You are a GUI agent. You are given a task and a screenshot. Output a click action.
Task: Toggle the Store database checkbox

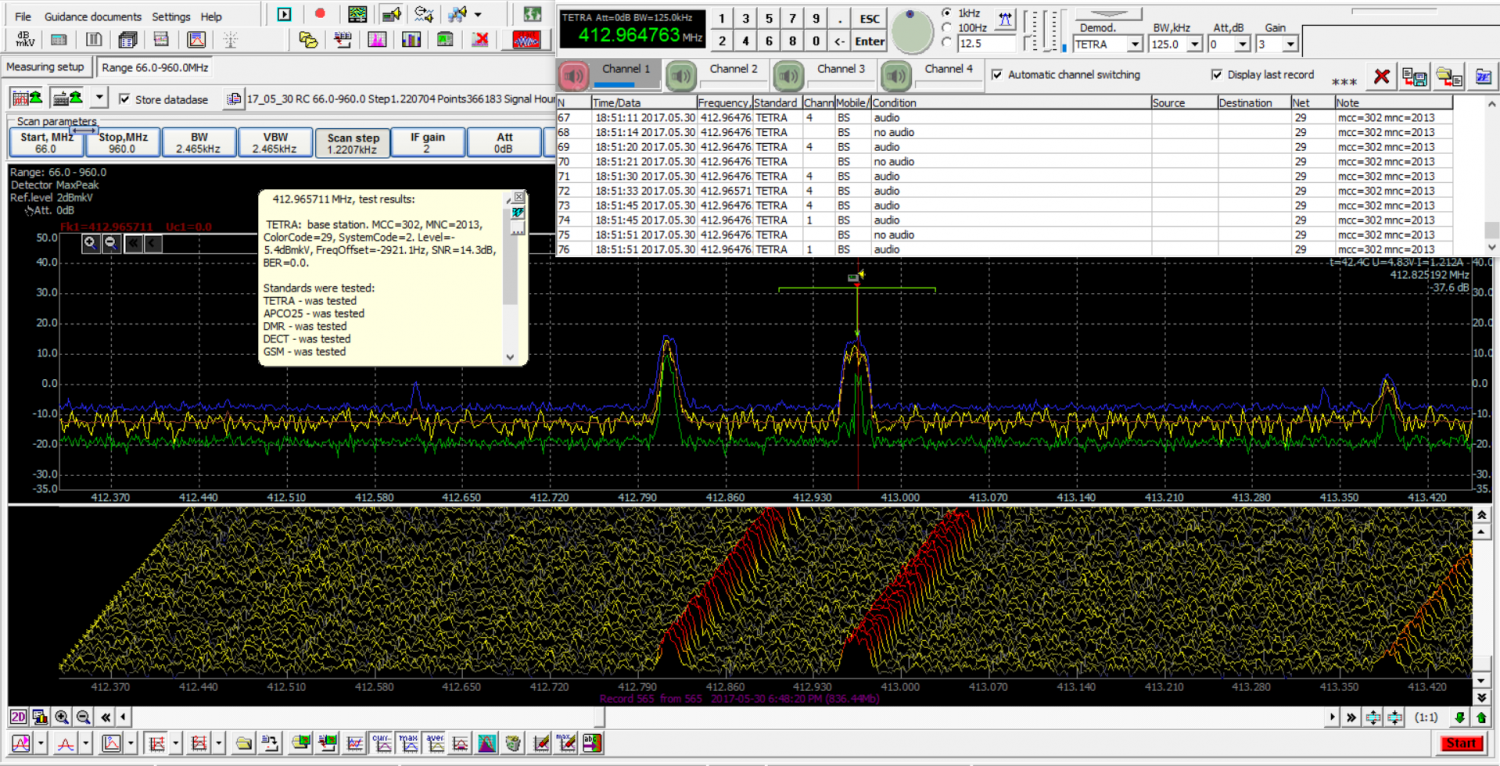pyautogui.click(x=125, y=99)
